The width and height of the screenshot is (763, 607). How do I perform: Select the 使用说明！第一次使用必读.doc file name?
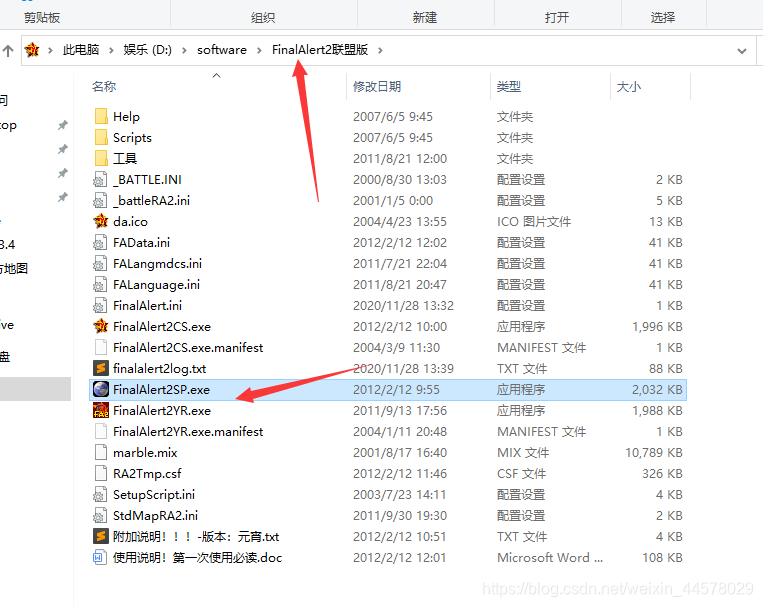pyautogui.click(x=198, y=557)
